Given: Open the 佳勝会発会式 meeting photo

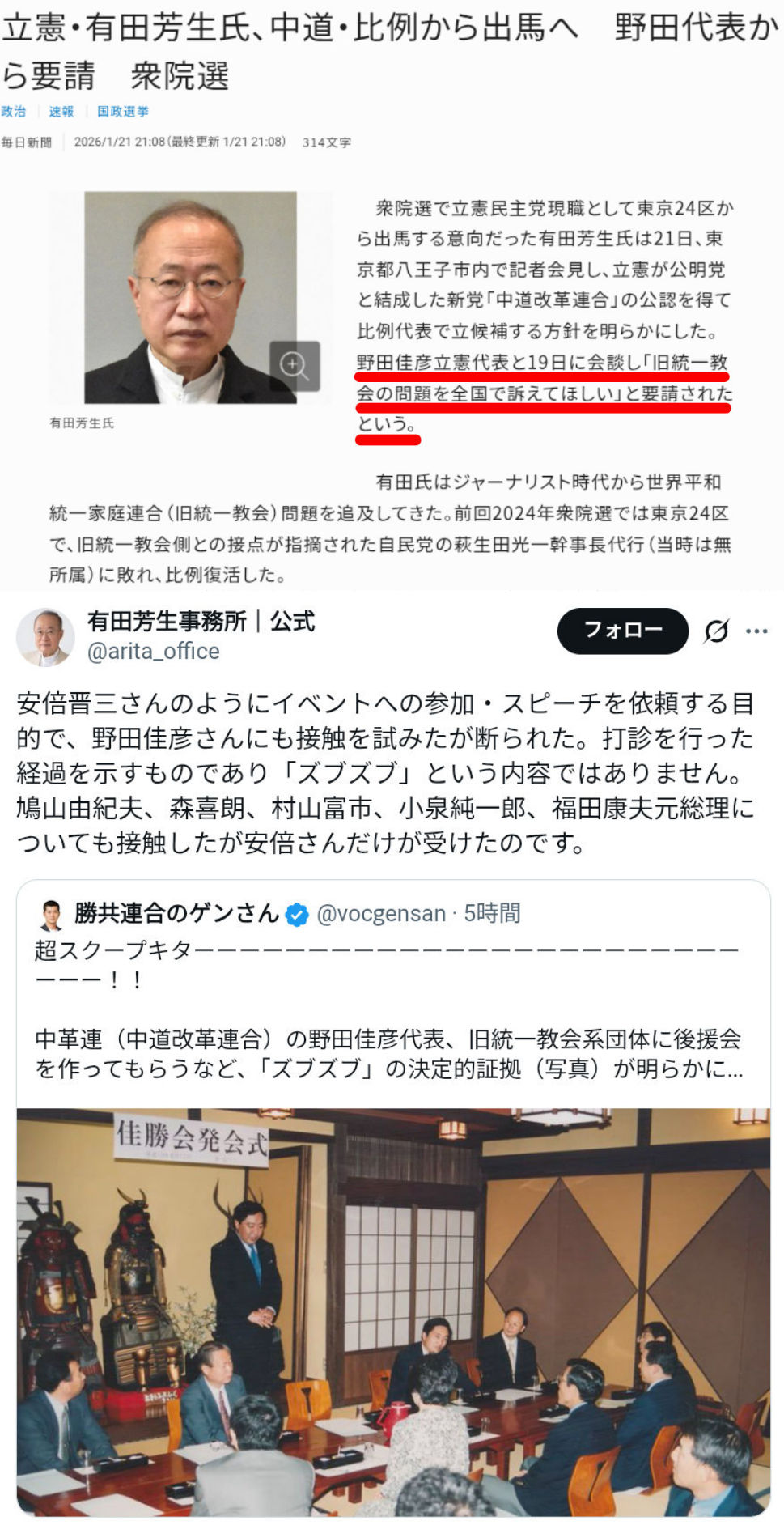Looking at the screenshot, I should coord(393,1311).
